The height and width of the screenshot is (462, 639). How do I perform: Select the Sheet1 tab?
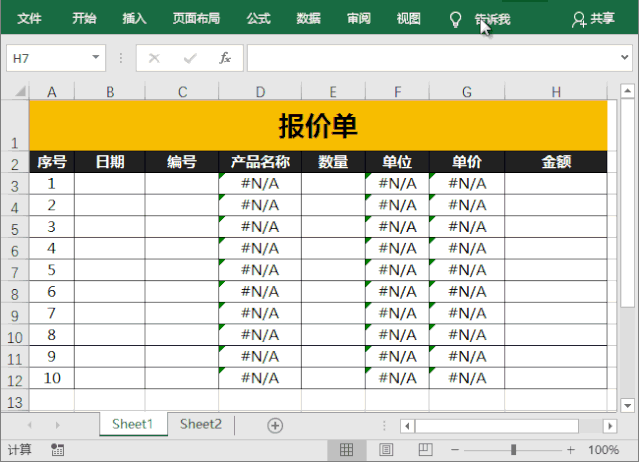[x=132, y=425]
